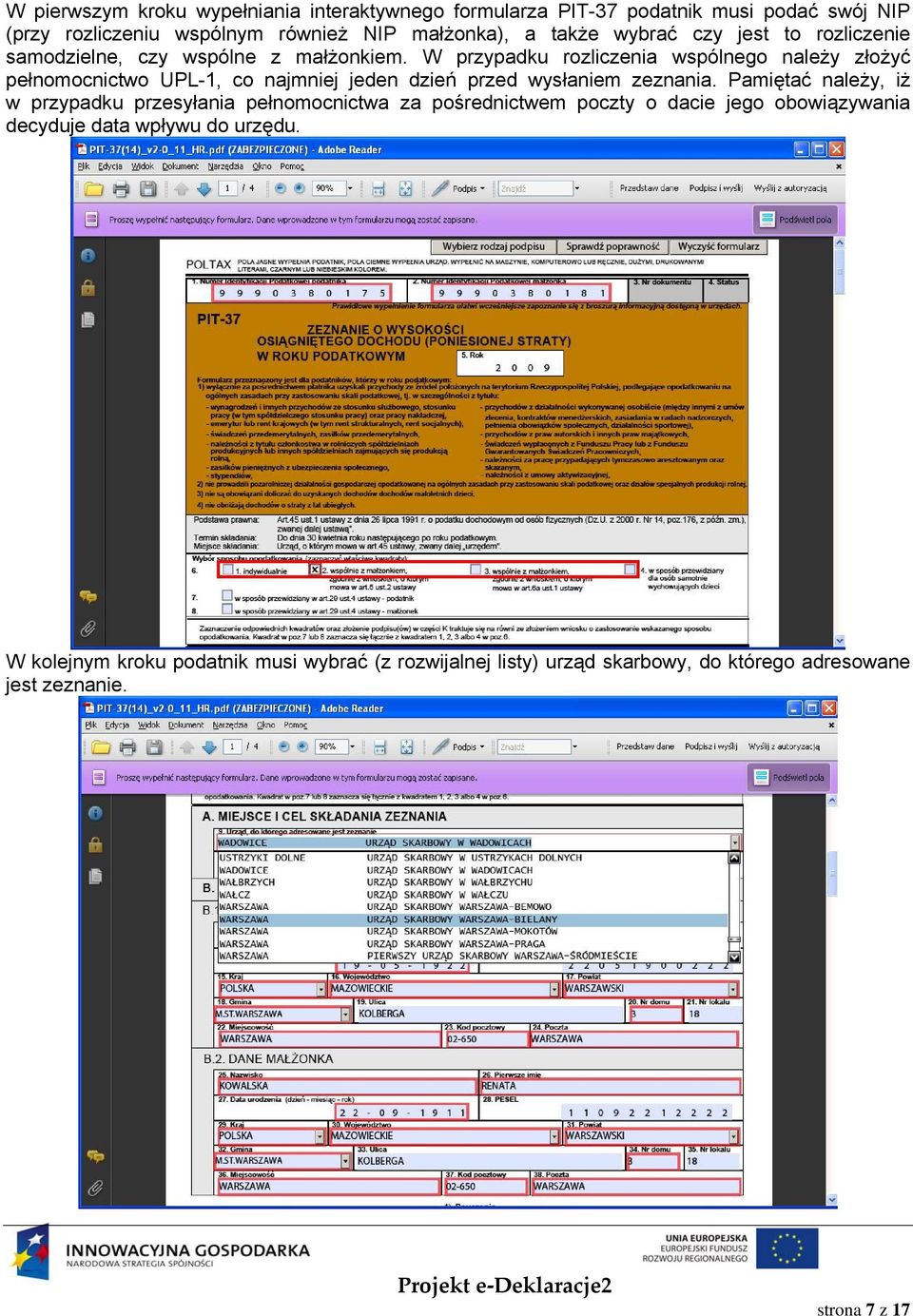Previous page arrow in tax-office list window

coord(187,747)
